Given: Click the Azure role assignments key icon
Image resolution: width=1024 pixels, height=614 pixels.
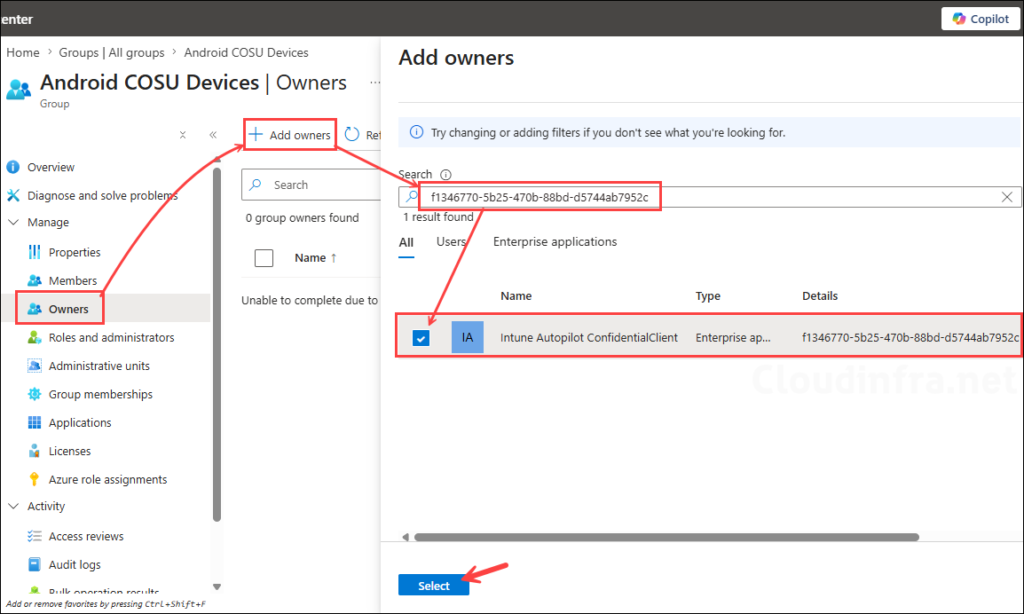Looking at the screenshot, I should click(35, 479).
